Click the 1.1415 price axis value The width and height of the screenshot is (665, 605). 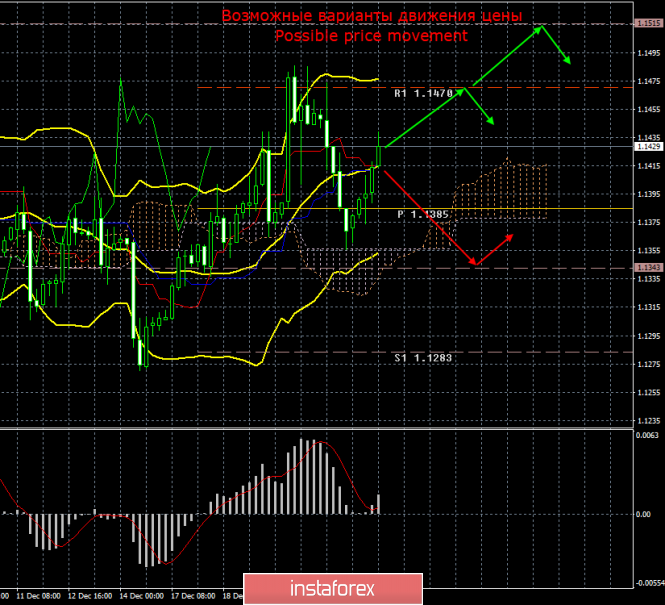pos(649,166)
